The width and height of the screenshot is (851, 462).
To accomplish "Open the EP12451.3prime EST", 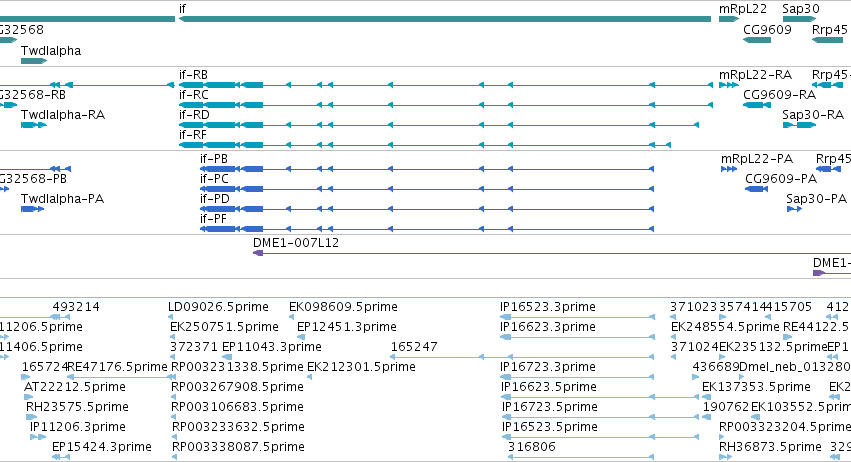I will pyautogui.click(x=299, y=337).
